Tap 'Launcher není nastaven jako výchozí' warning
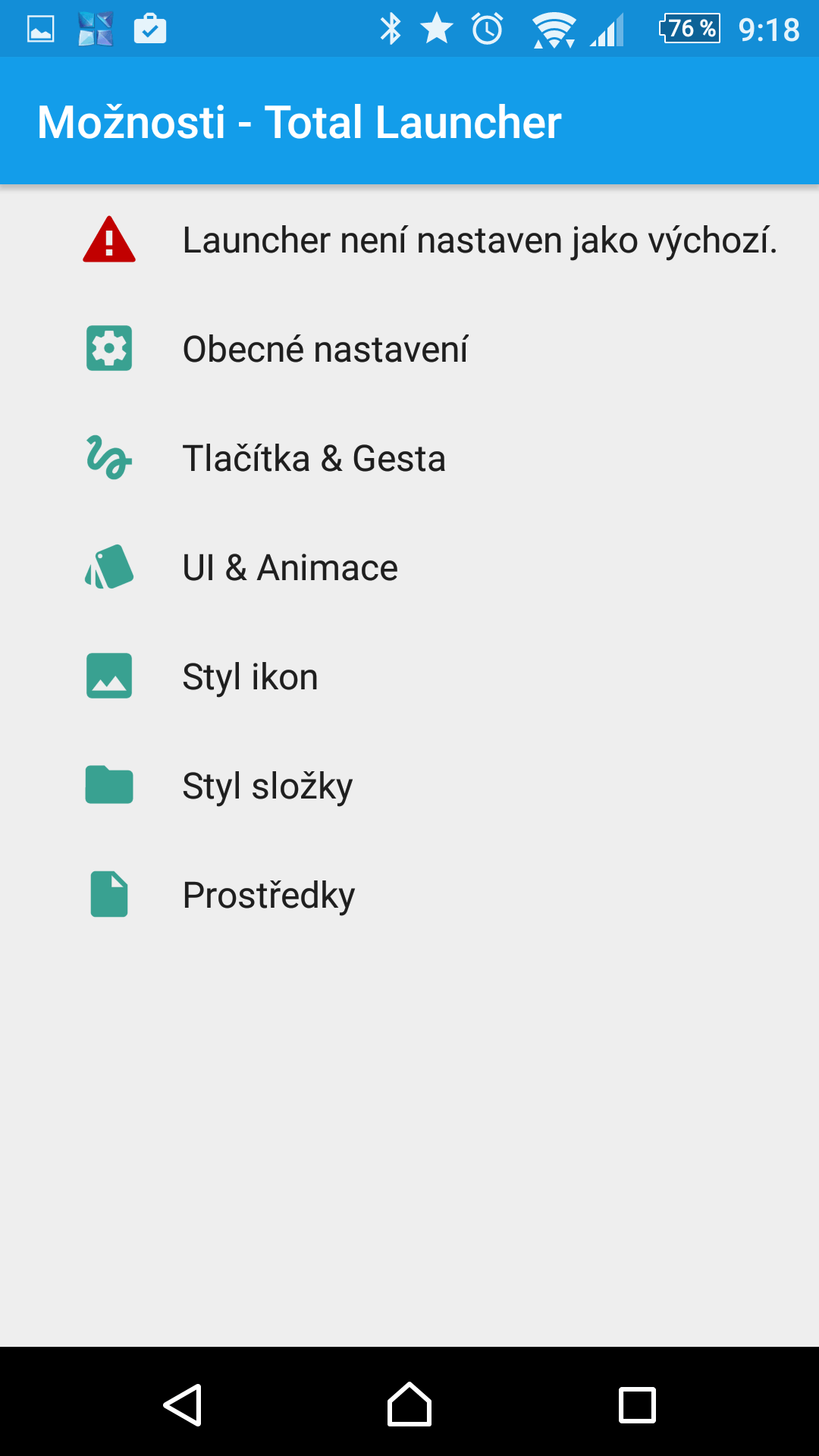This screenshot has width=819, height=1456. [x=479, y=240]
